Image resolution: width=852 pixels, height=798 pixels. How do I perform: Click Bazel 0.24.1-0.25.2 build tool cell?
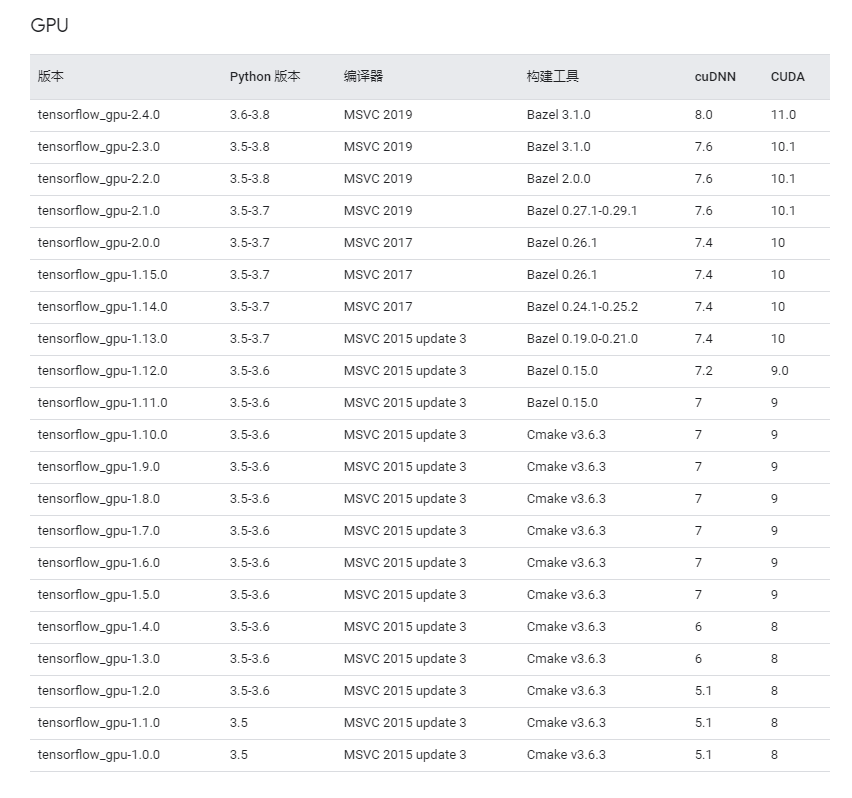[582, 307]
